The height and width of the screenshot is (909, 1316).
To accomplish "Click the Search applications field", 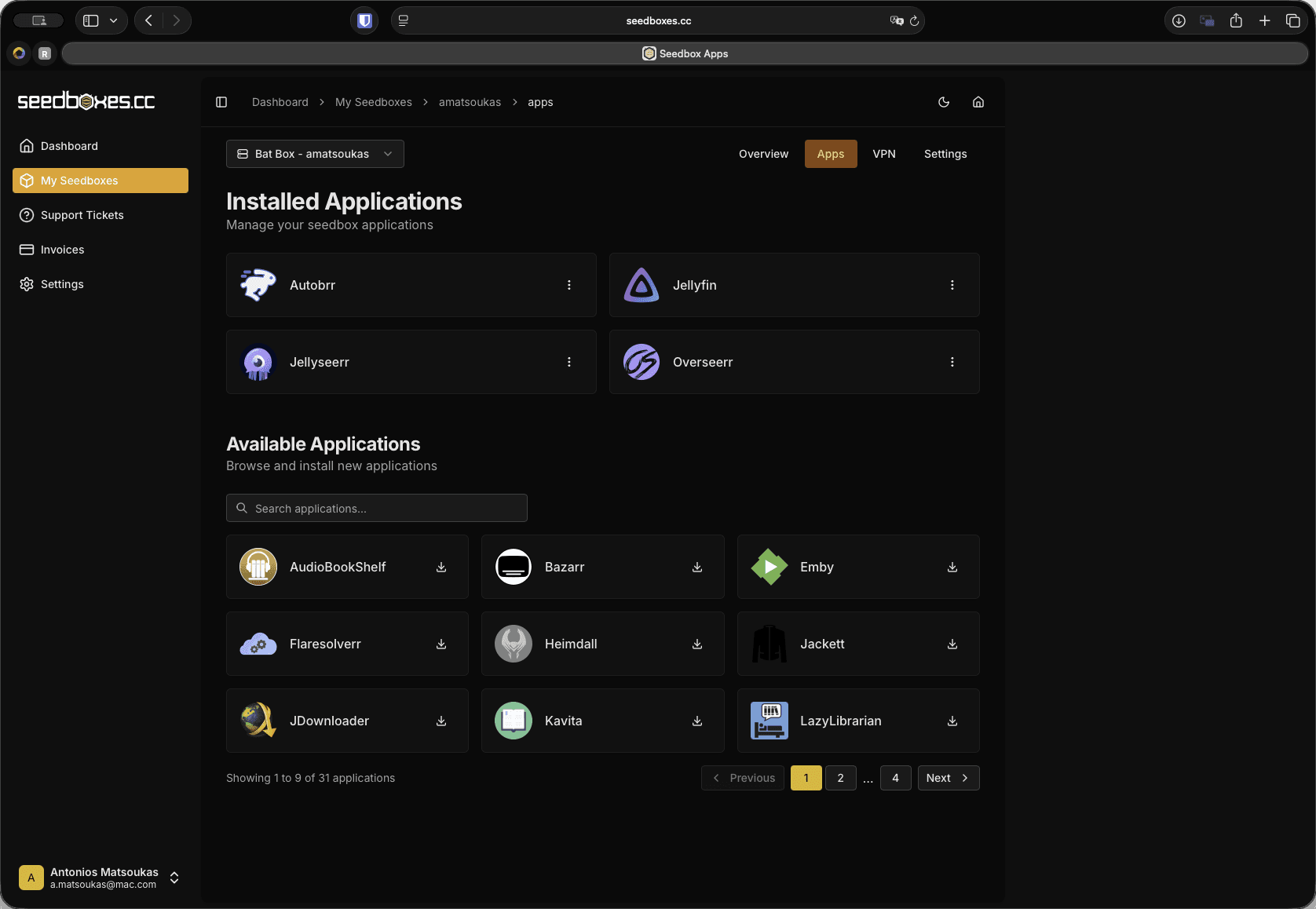I will click(377, 508).
